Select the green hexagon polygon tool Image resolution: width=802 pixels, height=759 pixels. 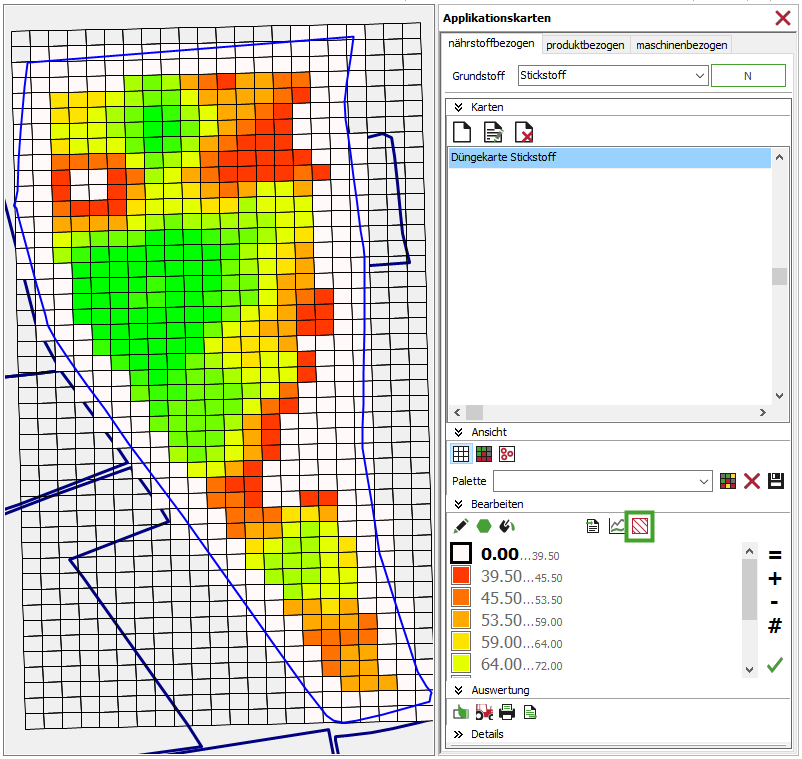(x=484, y=525)
